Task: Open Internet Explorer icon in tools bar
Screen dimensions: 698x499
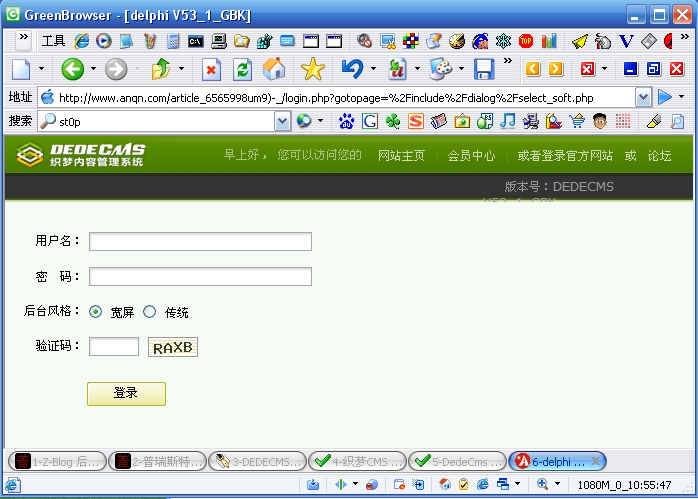Action: pos(81,41)
